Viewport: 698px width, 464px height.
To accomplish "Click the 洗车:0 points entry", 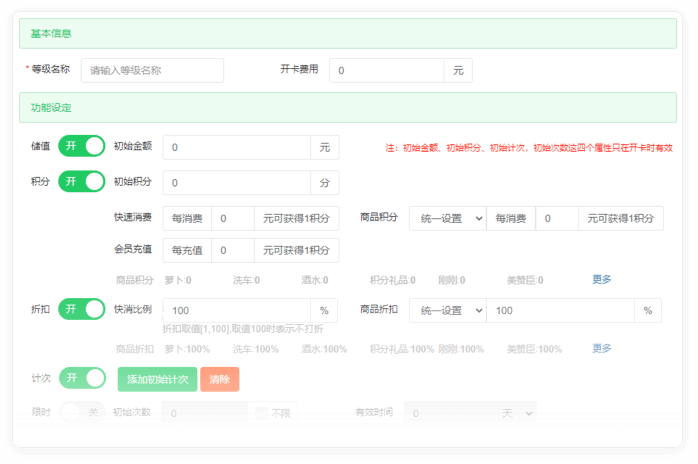I will [246, 280].
